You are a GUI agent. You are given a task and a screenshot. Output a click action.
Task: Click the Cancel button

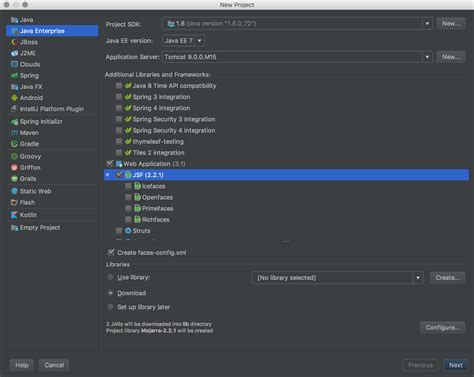coord(54,365)
